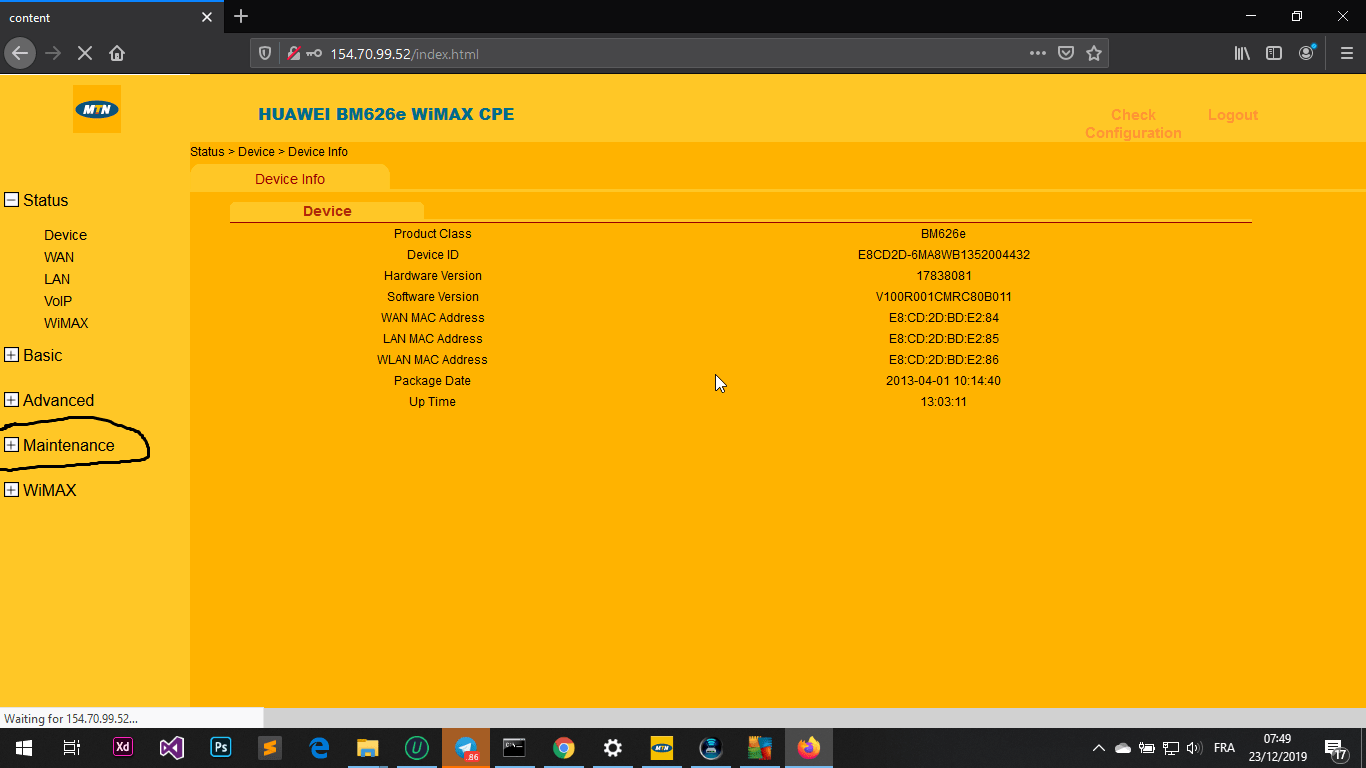Collapse the Status menu section
Image resolution: width=1366 pixels, height=768 pixels.
pos(12,200)
